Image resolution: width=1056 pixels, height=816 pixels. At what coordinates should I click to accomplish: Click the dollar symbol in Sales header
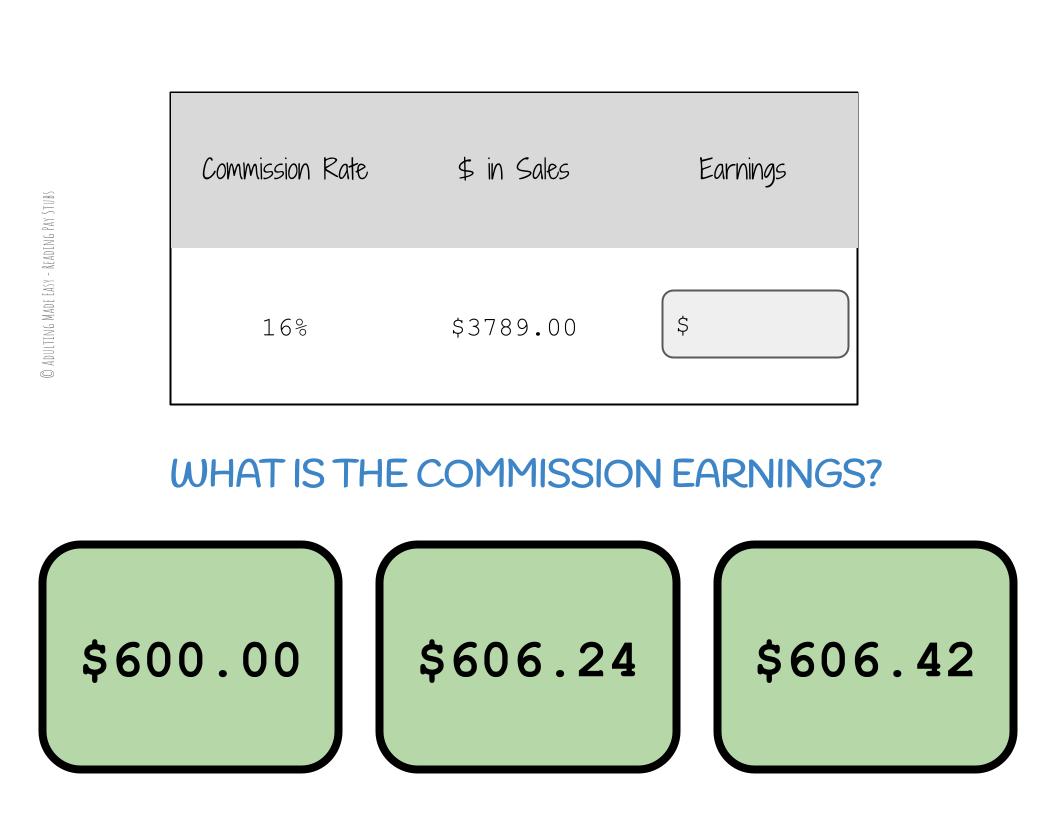(466, 169)
